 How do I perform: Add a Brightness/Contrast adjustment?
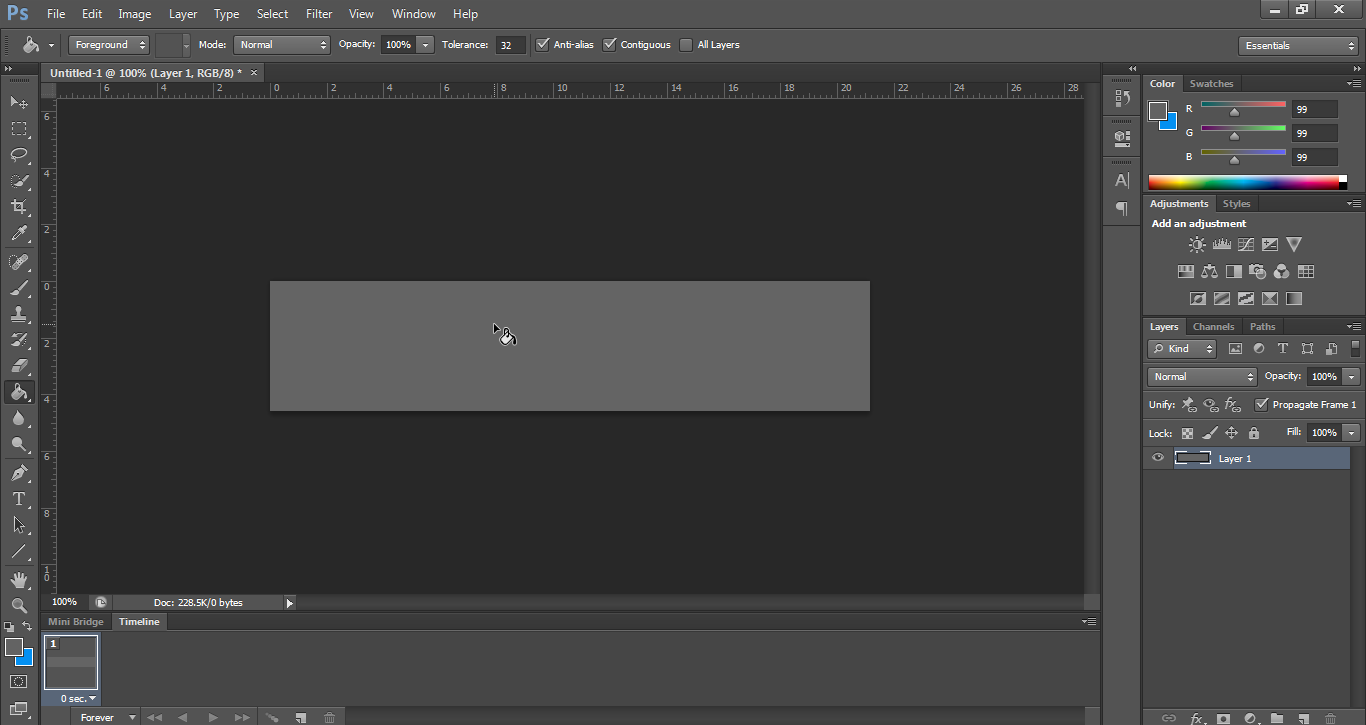[1197, 244]
